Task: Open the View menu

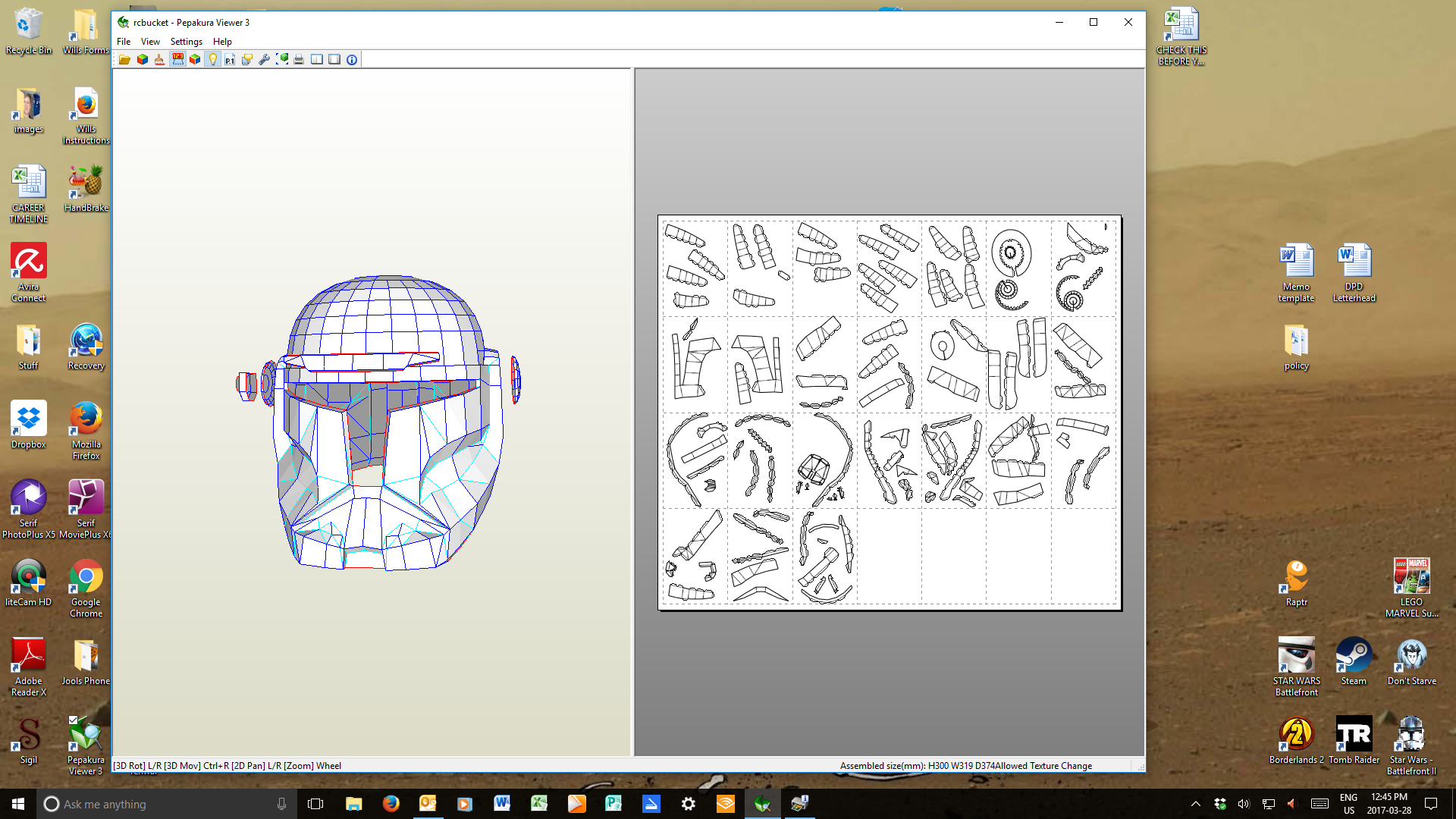Action: coord(150,42)
